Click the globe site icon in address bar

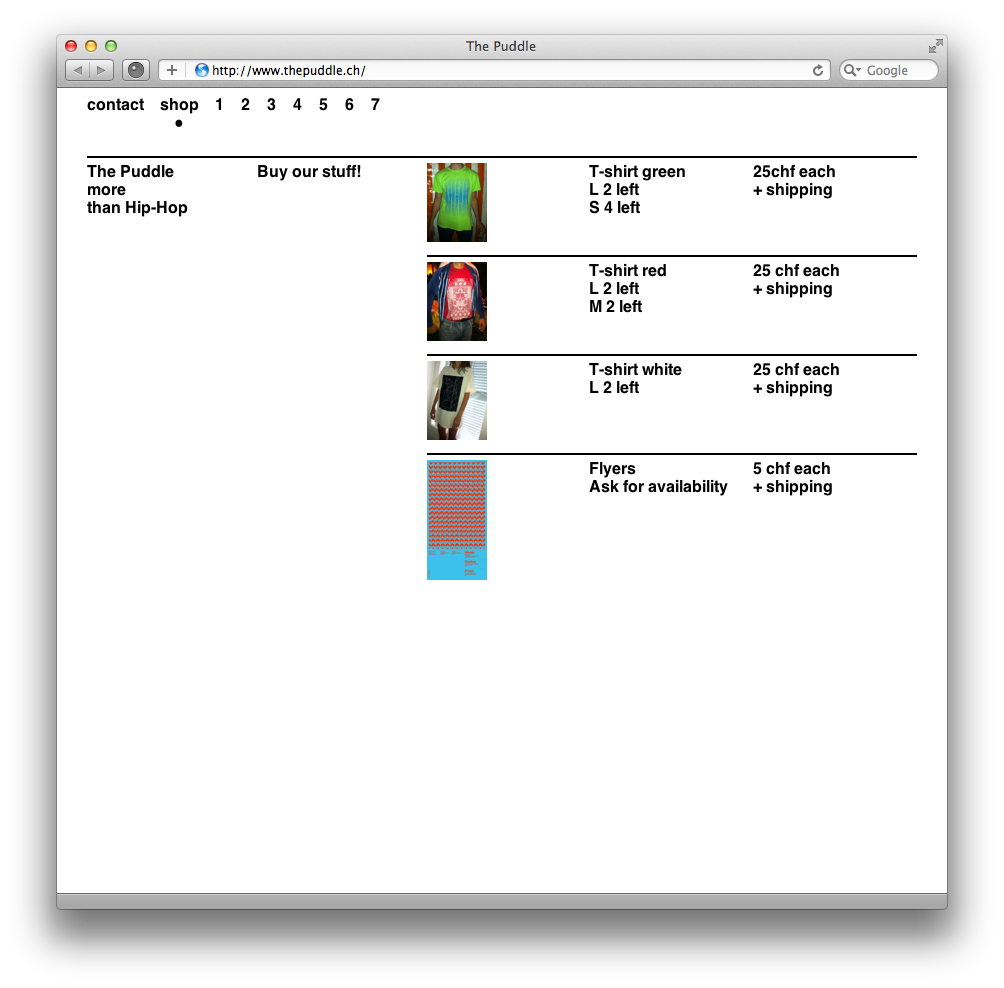click(x=201, y=70)
